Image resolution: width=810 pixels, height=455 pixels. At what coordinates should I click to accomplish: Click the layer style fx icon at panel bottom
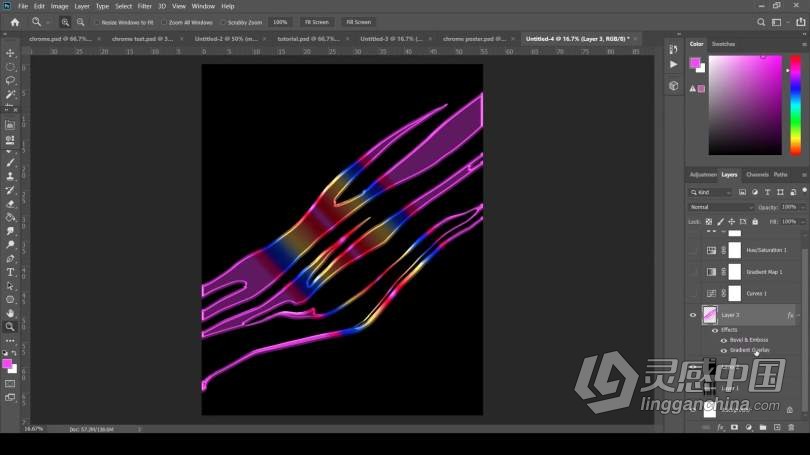click(719, 427)
